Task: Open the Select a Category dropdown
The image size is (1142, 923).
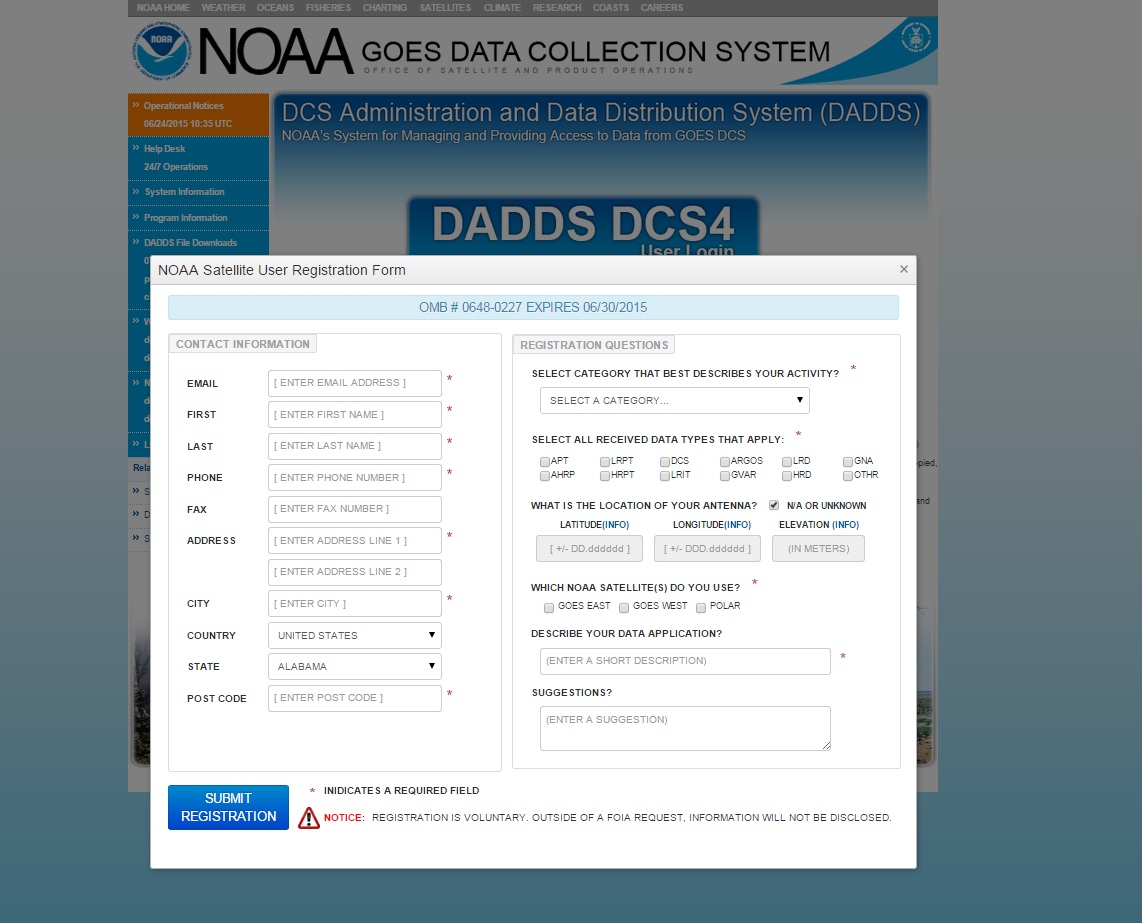Action: 674,400
